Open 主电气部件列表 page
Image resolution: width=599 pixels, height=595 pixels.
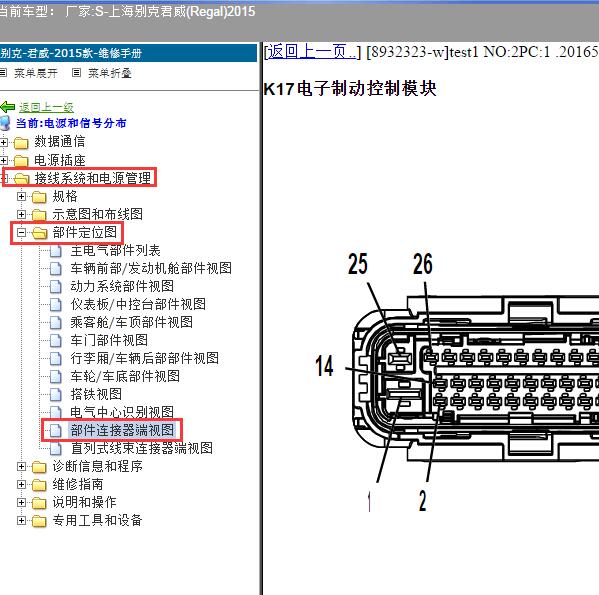tap(115, 251)
